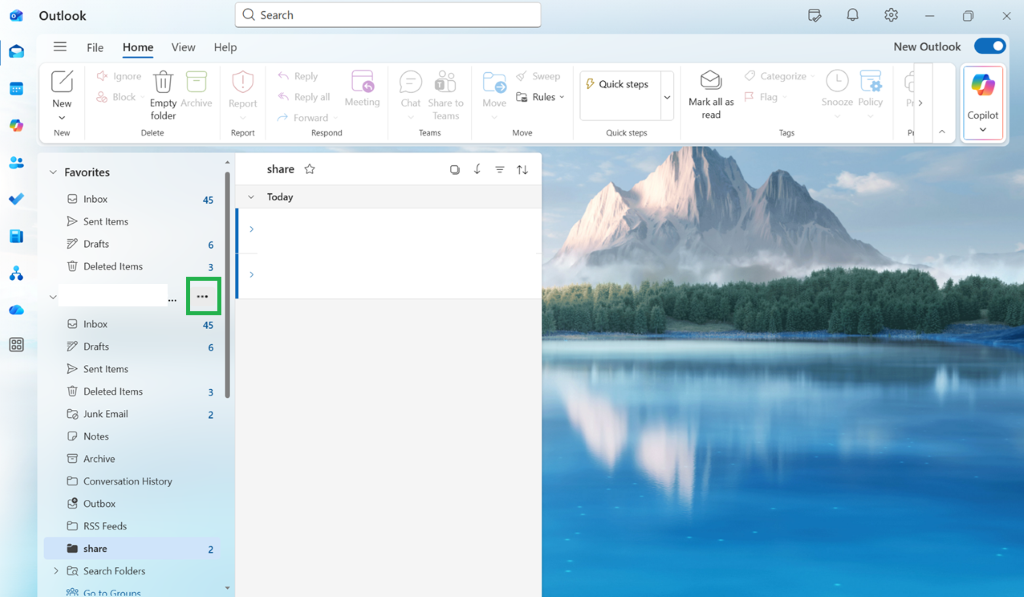Screen dimensions: 1024x597
Task: Open the More apps grid icon
Action: (x=16, y=345)
